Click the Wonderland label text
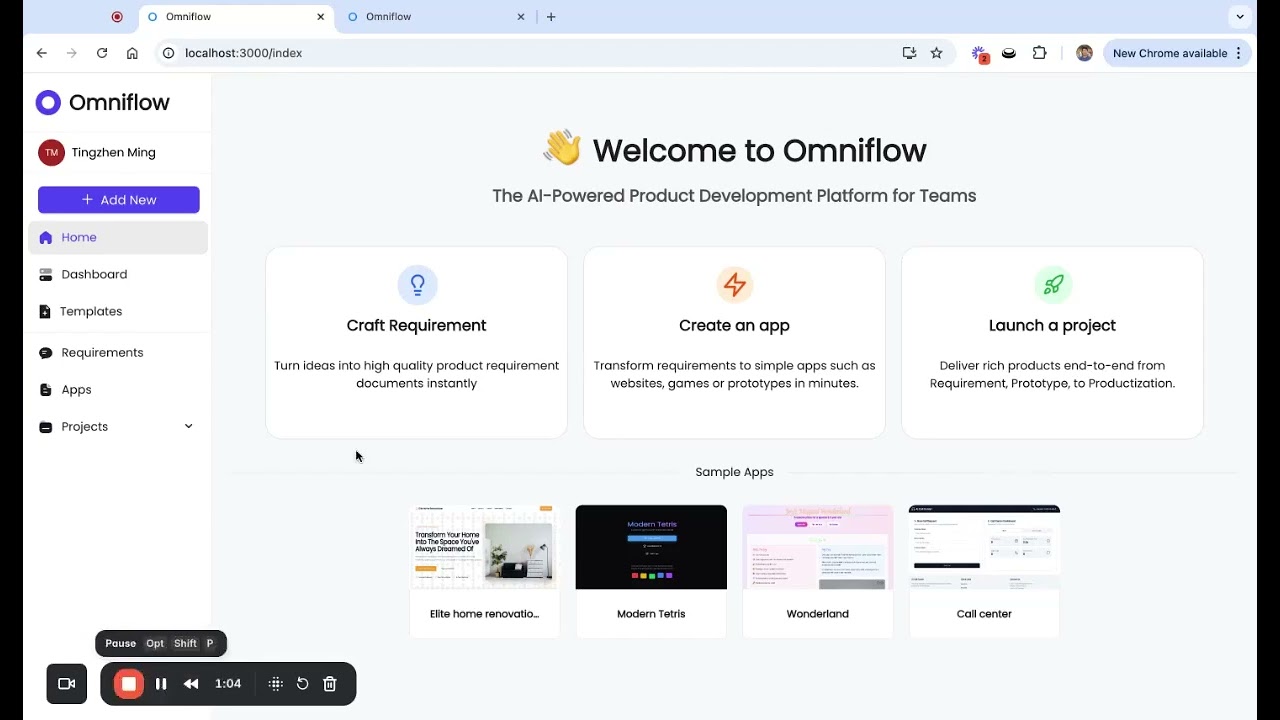This screenshot has width=1280, height=720. 818,614
